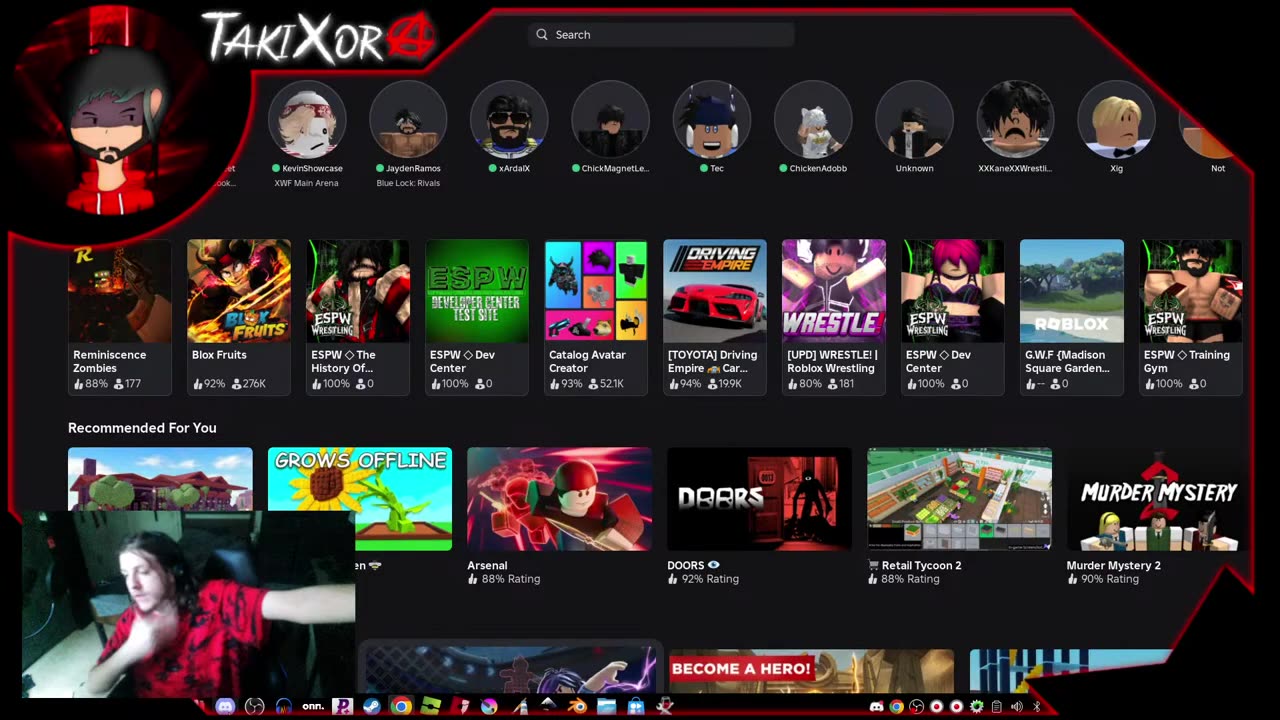Click the Bluetooth tray icon
The image size is (1280, 720).
click(1037, 707)
